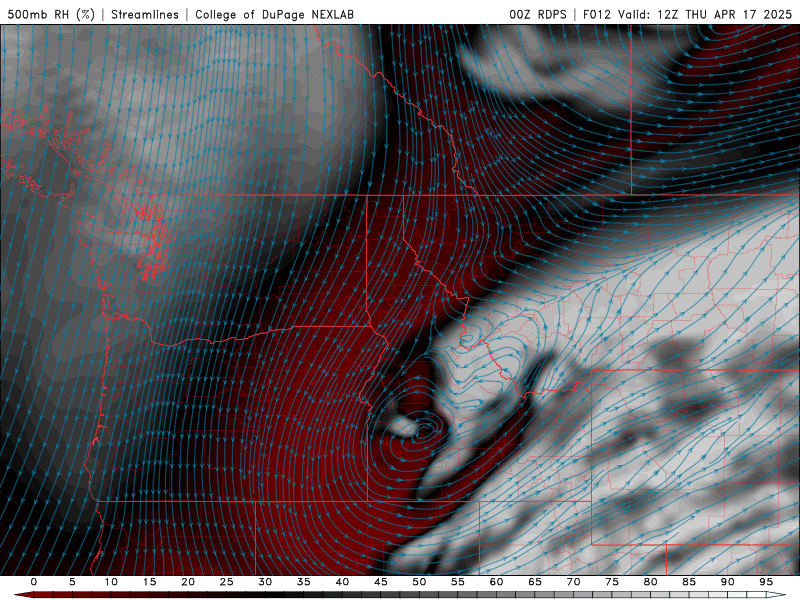The width and height of the screenshot is (800, 600).
Task: Click the '55' value on the color scale
Action: click(458, 582)
